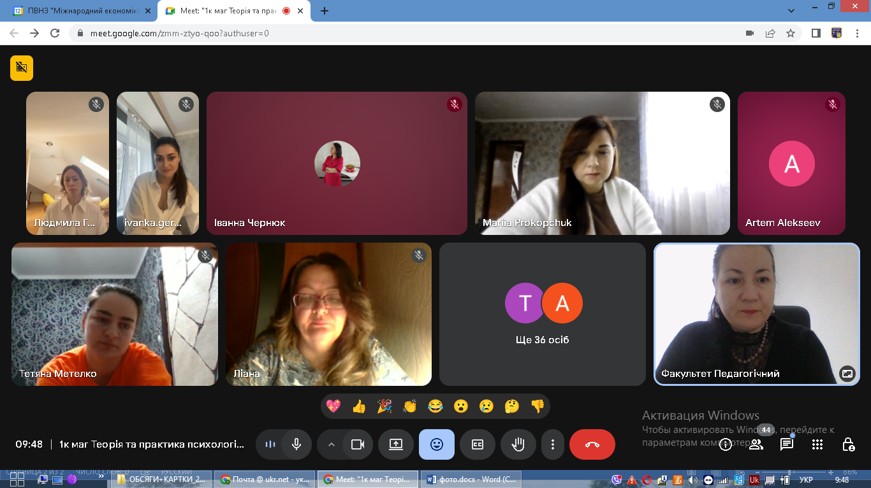Click the Ще 36 осіб participants tile
Viewport: 871px width, 488px height.
(543, 314)
